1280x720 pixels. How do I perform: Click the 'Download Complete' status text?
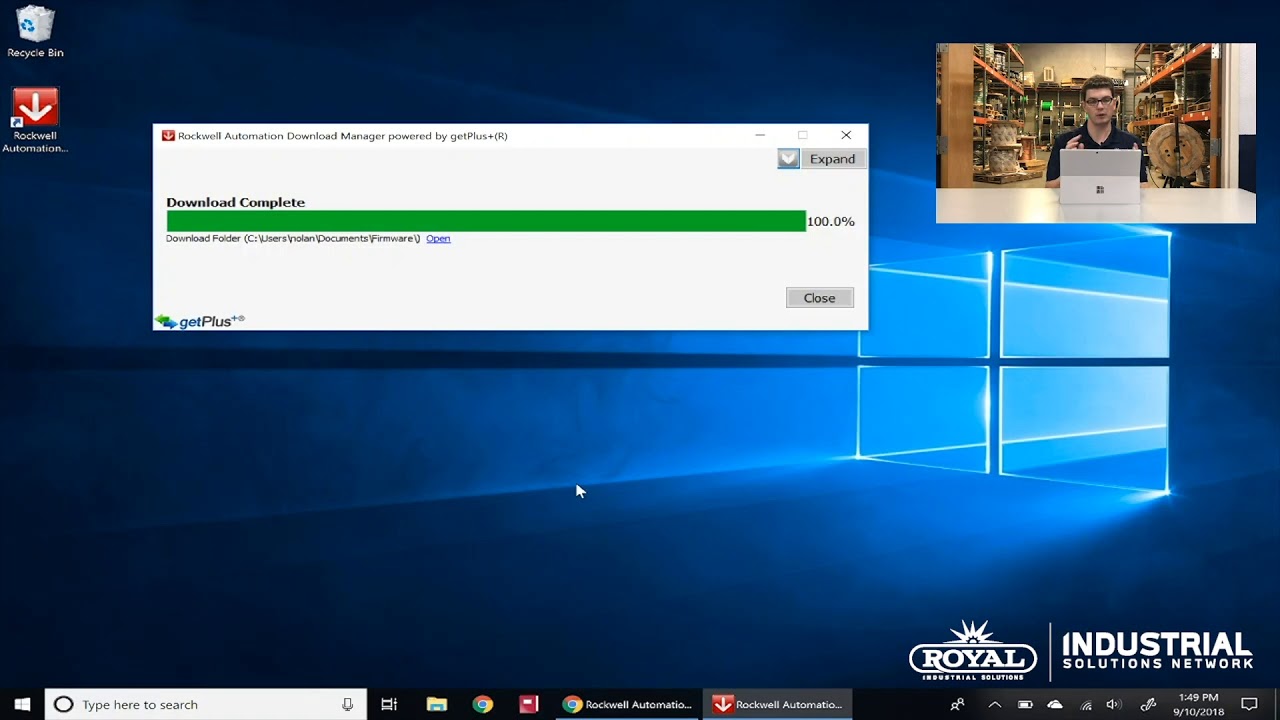tap(235, 202)
